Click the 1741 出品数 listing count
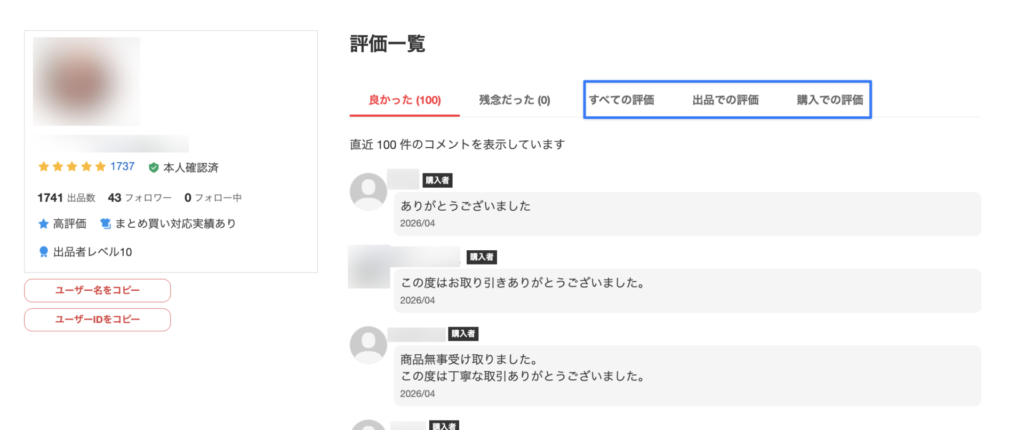Screen dimensions: 1024x430 (66, 197)
